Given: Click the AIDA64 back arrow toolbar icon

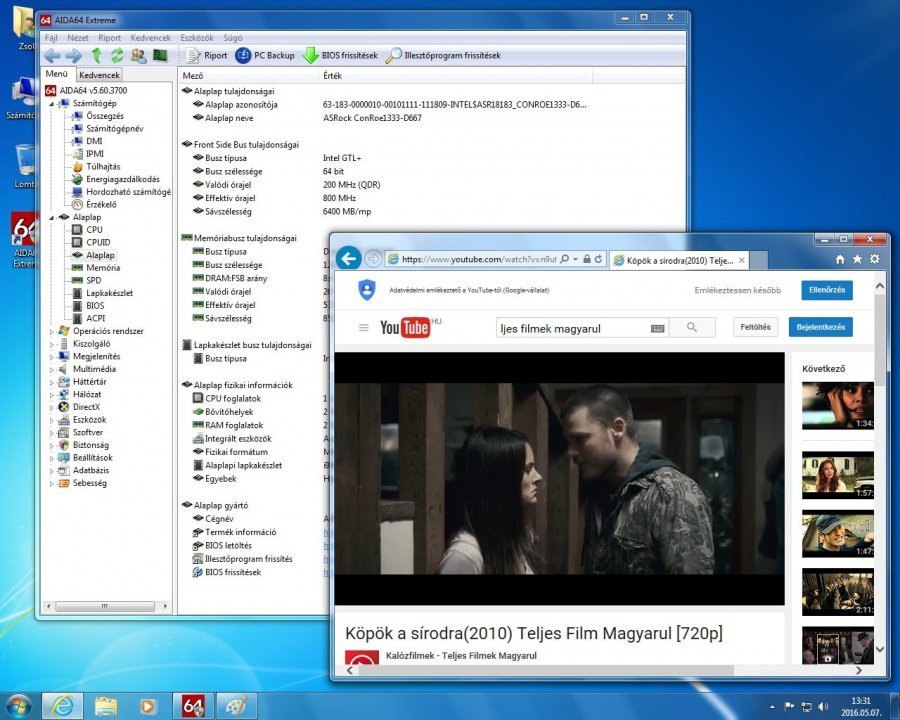Looking at the screenshot, I should [x=52, y=56].
